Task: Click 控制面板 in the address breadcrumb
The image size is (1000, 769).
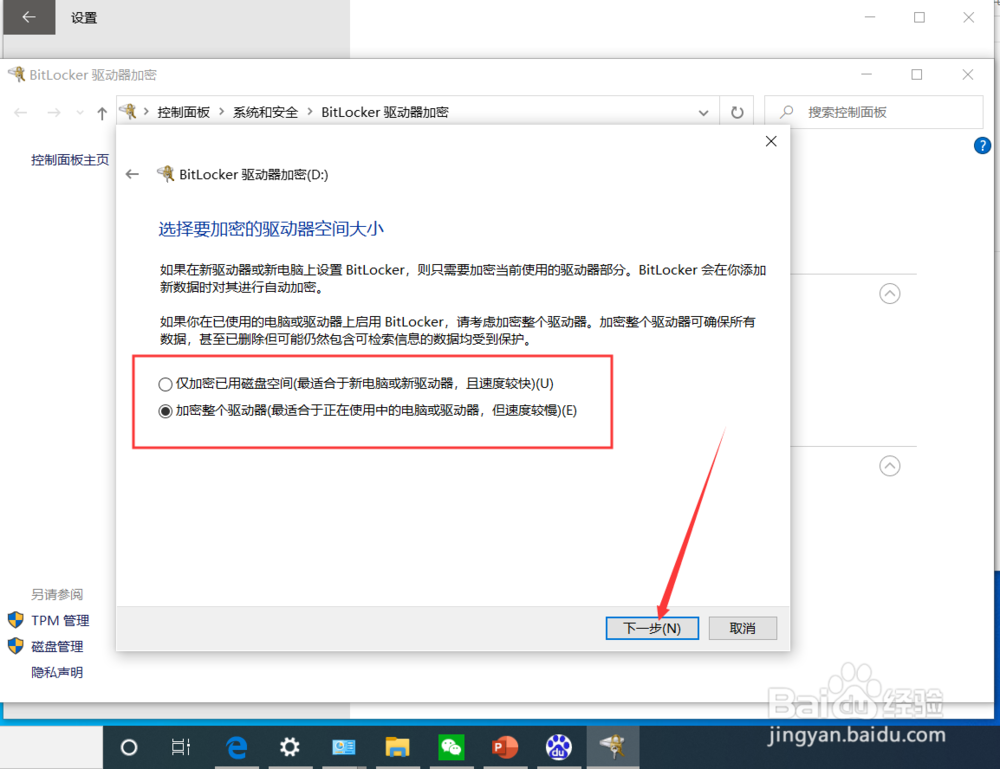Action: point(184,112)
